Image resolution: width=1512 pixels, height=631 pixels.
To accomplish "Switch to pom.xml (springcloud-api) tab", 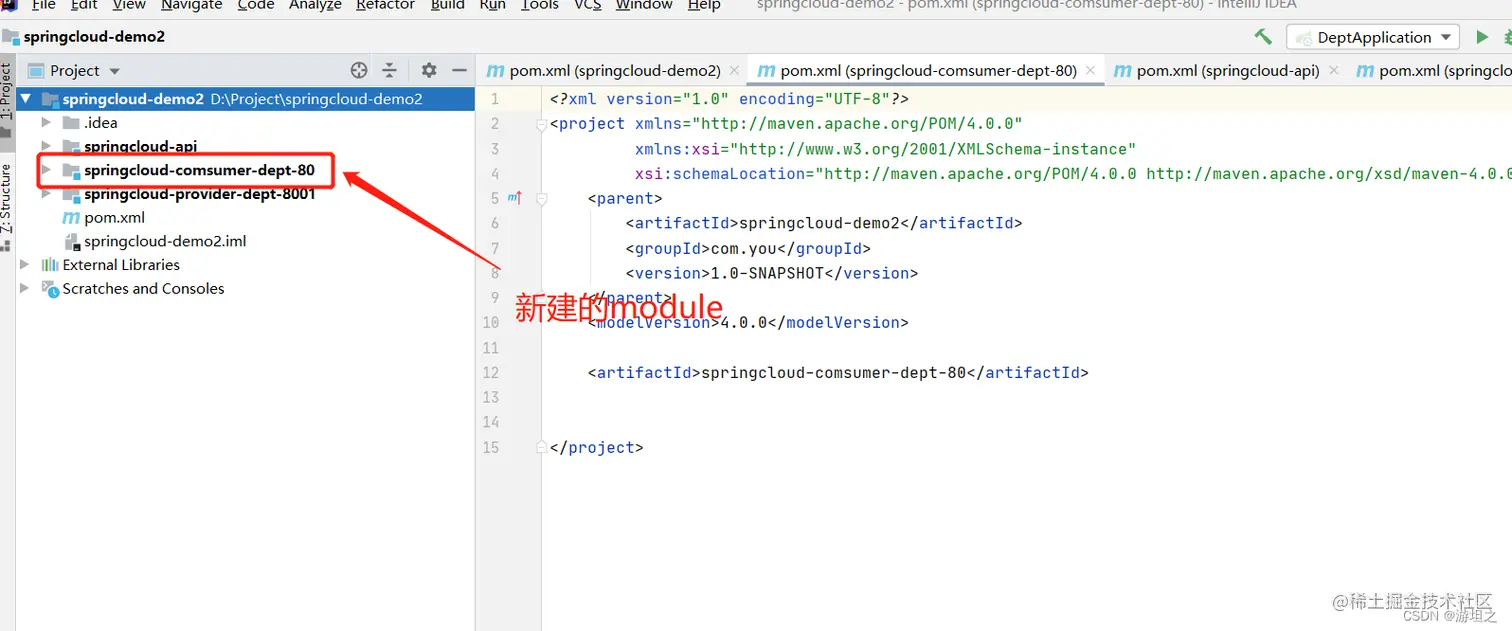I will click(x=1228, y=70).
